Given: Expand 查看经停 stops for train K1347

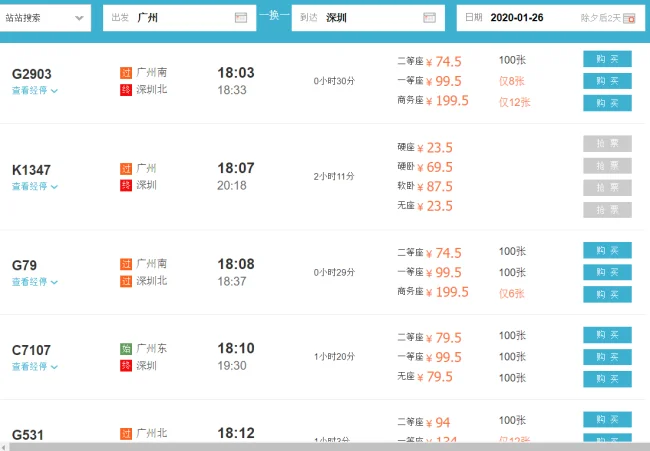Looking at the screenshot, I should coord(35,186).
